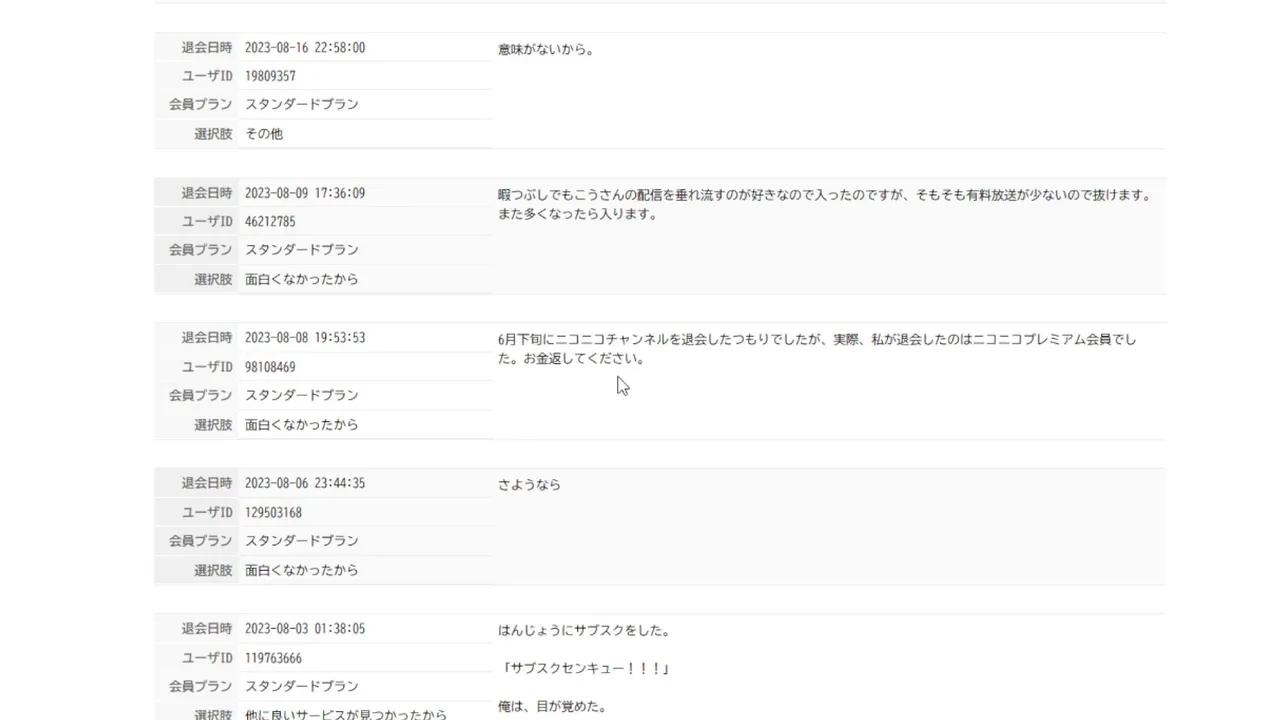Viewport: 1280px width, 720px height.
Task: Click the comment はんじょうにサブスクをした。
Action: pyautogui.click(x=584, y=631)
